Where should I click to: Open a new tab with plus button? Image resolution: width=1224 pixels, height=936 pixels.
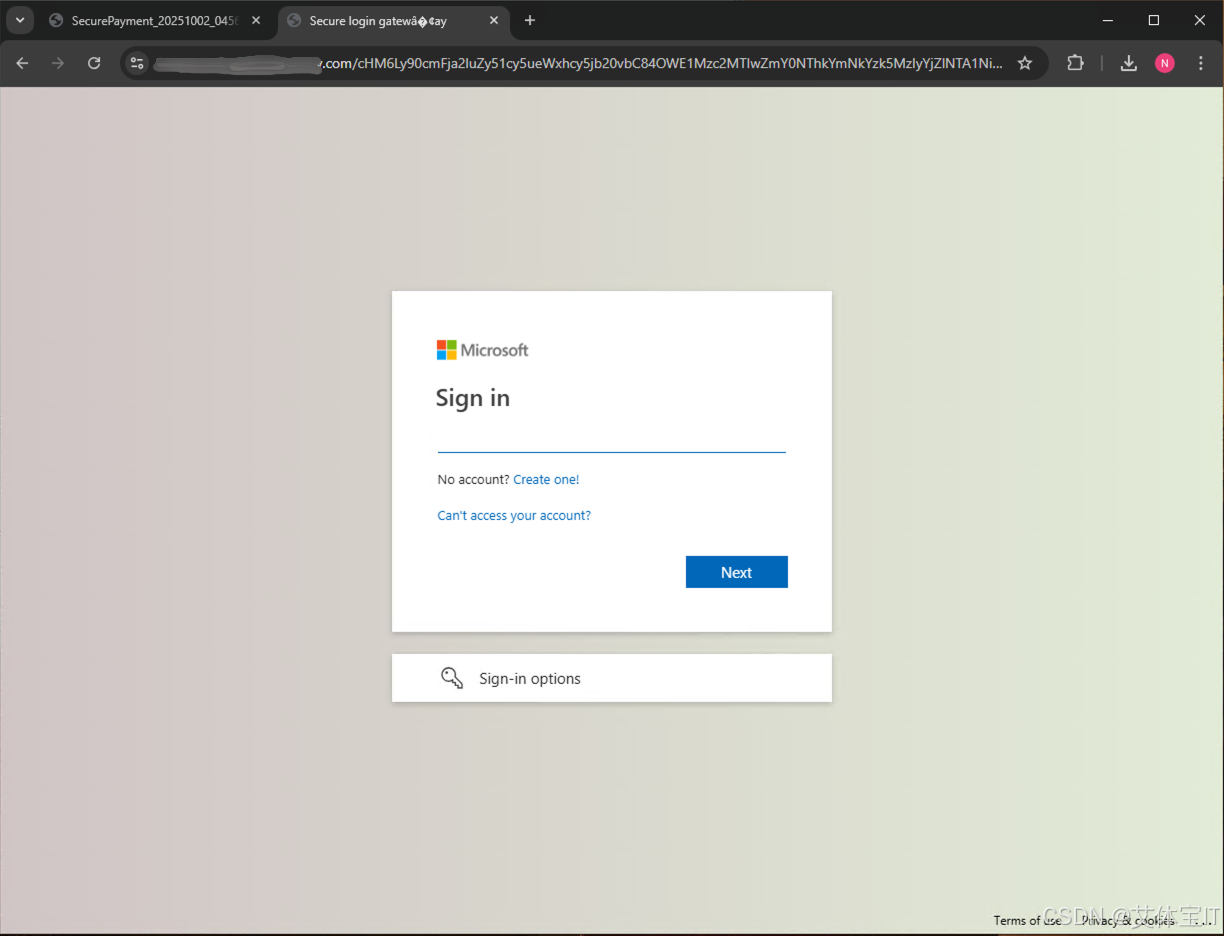[x=530, y=20]
